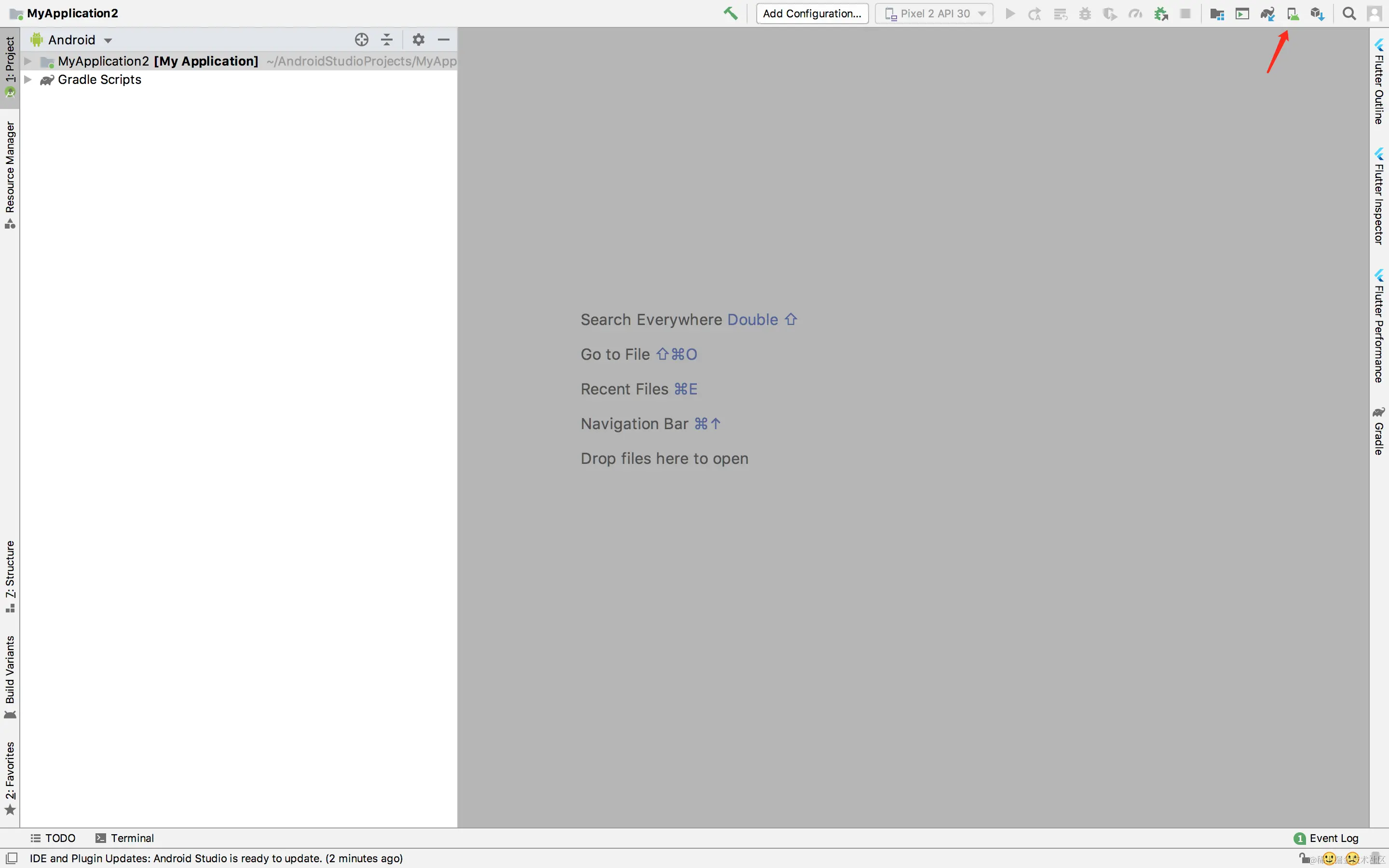Open the Pixel 2 API 30 device dropdown

934,14
